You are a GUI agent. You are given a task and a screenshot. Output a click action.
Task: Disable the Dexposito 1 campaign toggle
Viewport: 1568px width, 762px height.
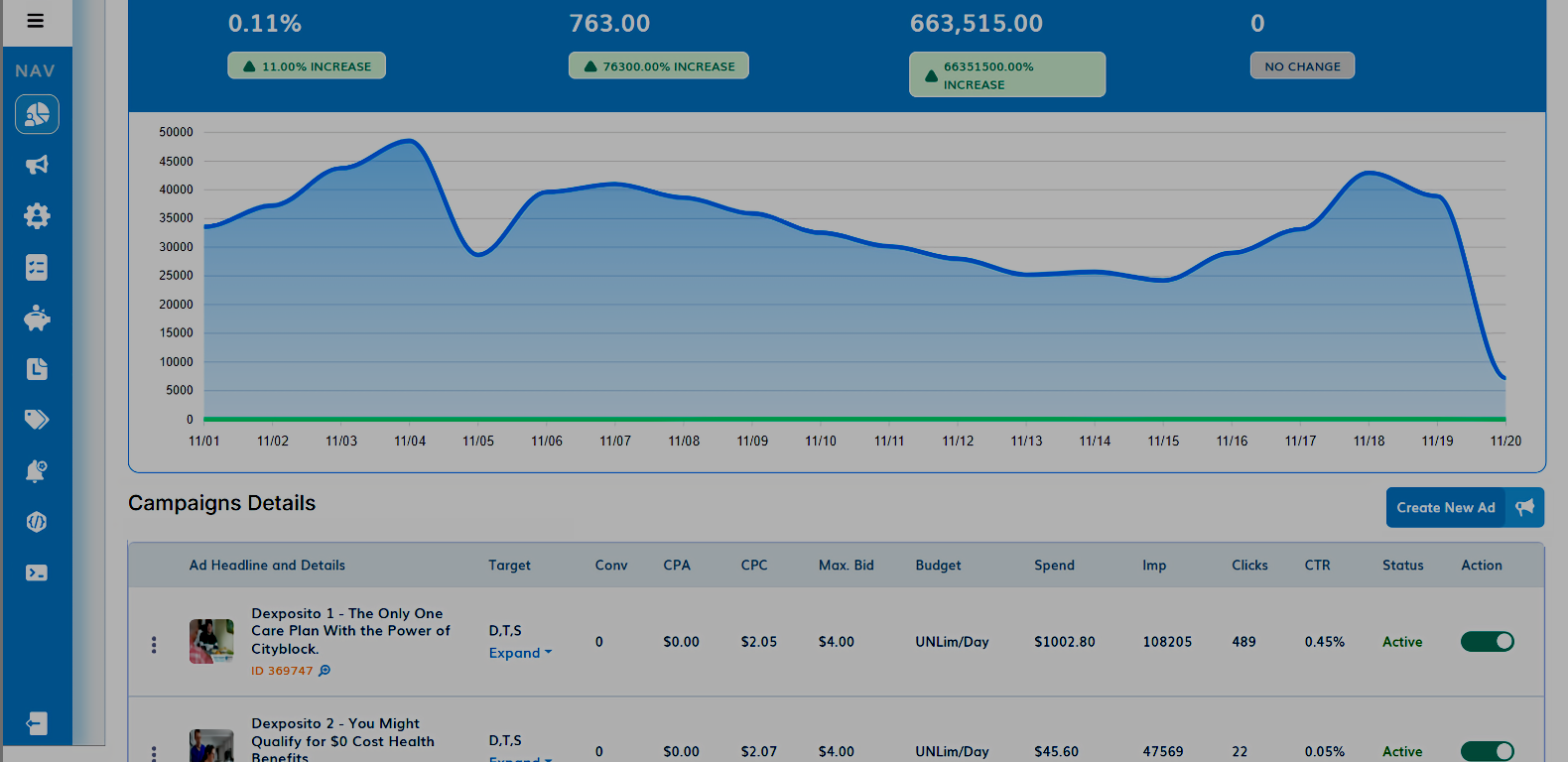(1487, 642)
